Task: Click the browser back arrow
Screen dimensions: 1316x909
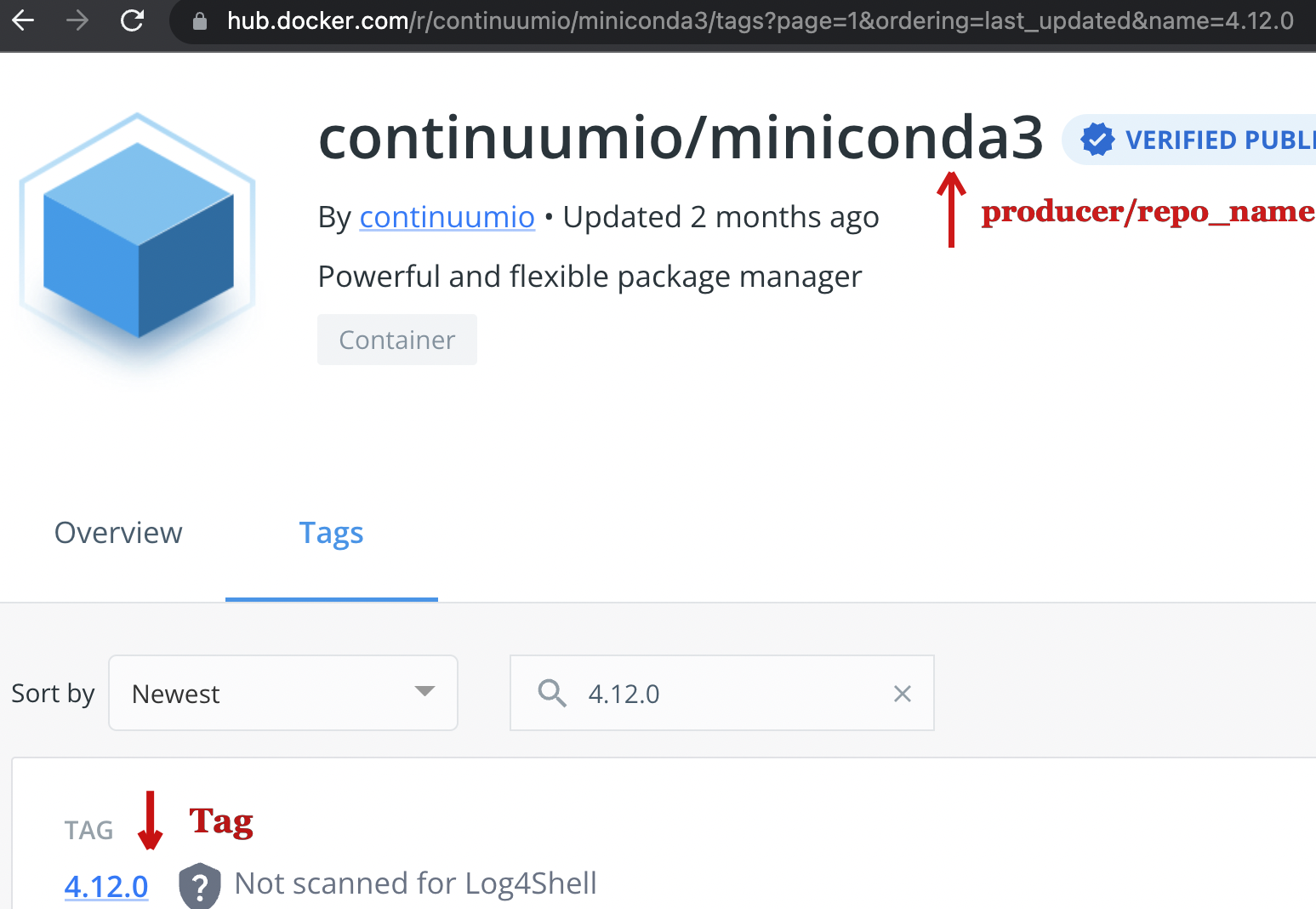Action: tap(23, 20)
